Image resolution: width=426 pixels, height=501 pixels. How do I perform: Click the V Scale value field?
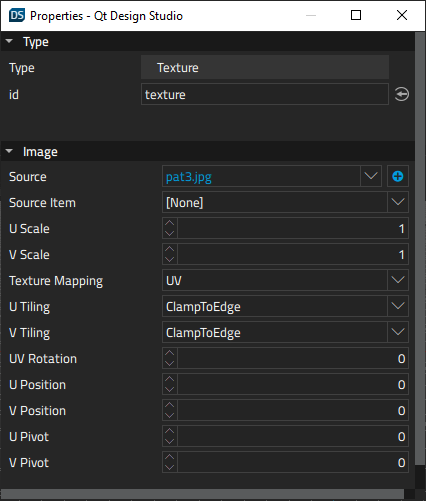coord(293,254)
